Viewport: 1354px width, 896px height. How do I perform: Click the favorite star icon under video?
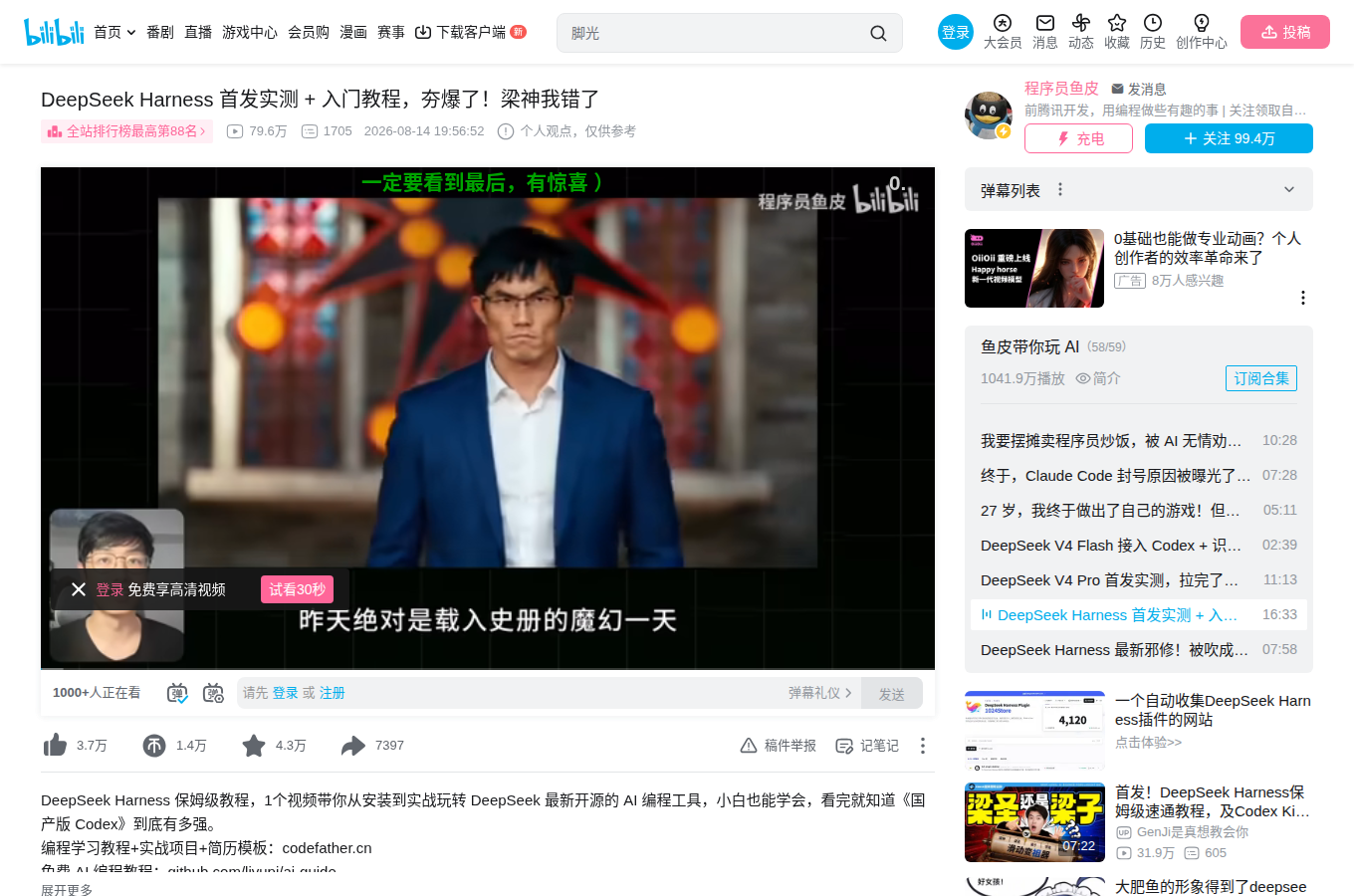point(254,746)
